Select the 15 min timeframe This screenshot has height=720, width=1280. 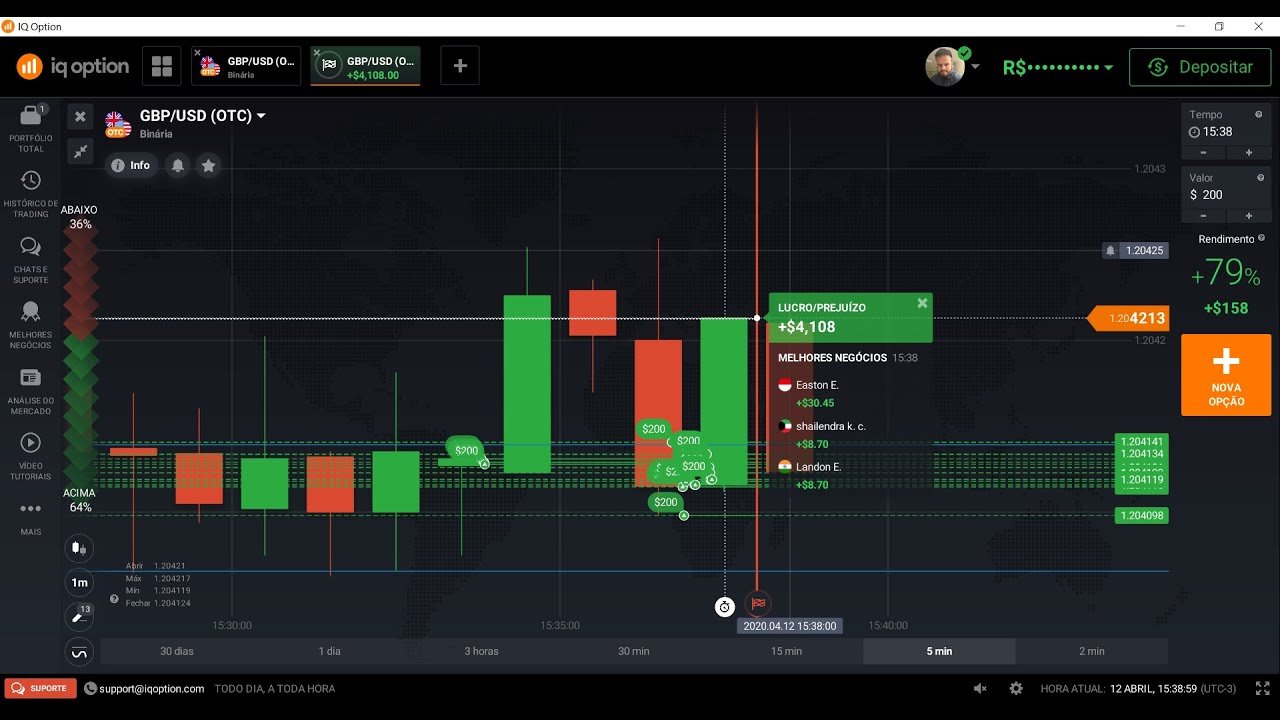(x=786, y=651)
